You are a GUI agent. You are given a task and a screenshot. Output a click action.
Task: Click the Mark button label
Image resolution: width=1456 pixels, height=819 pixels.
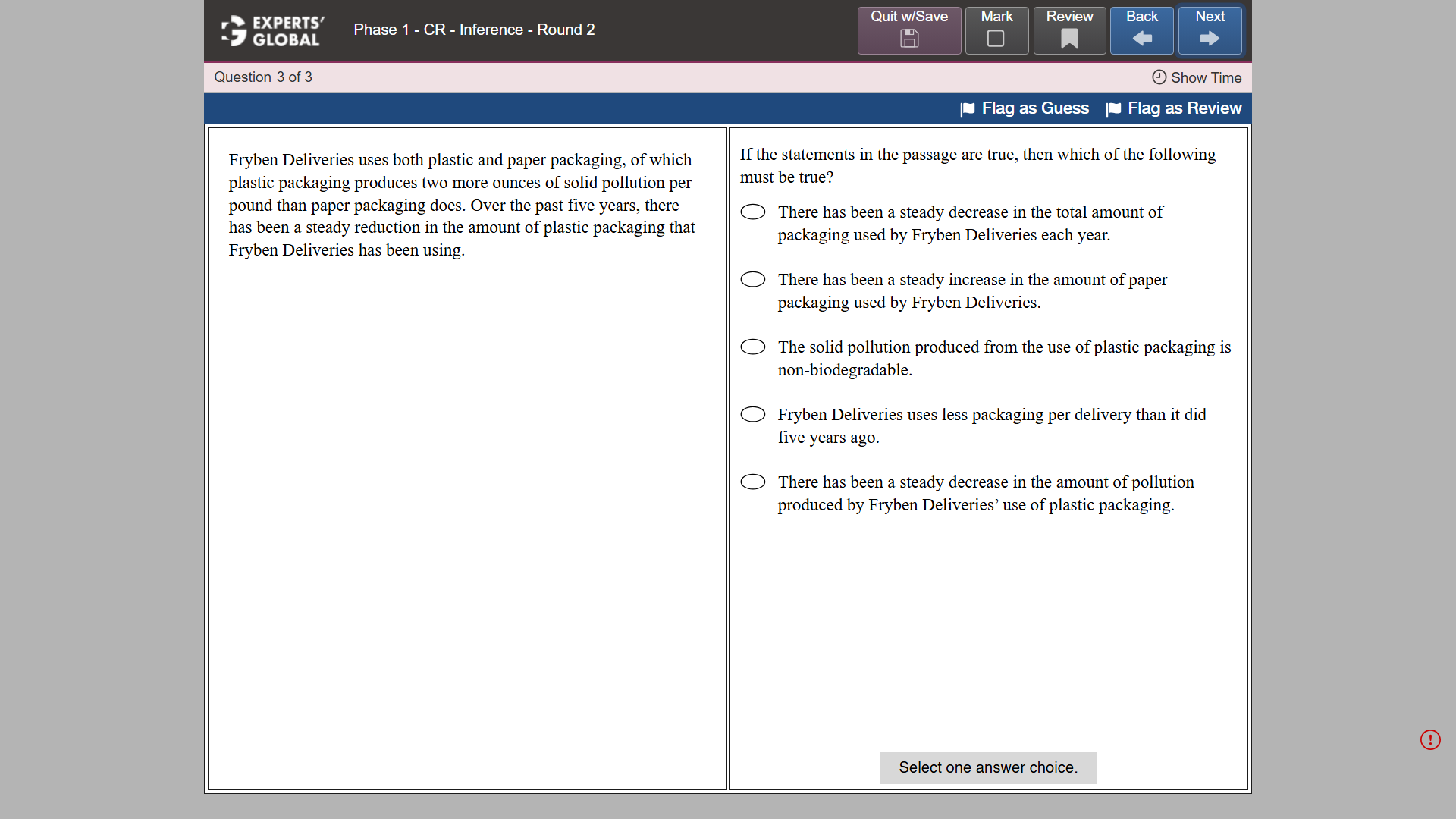click(x=996, y=16)
